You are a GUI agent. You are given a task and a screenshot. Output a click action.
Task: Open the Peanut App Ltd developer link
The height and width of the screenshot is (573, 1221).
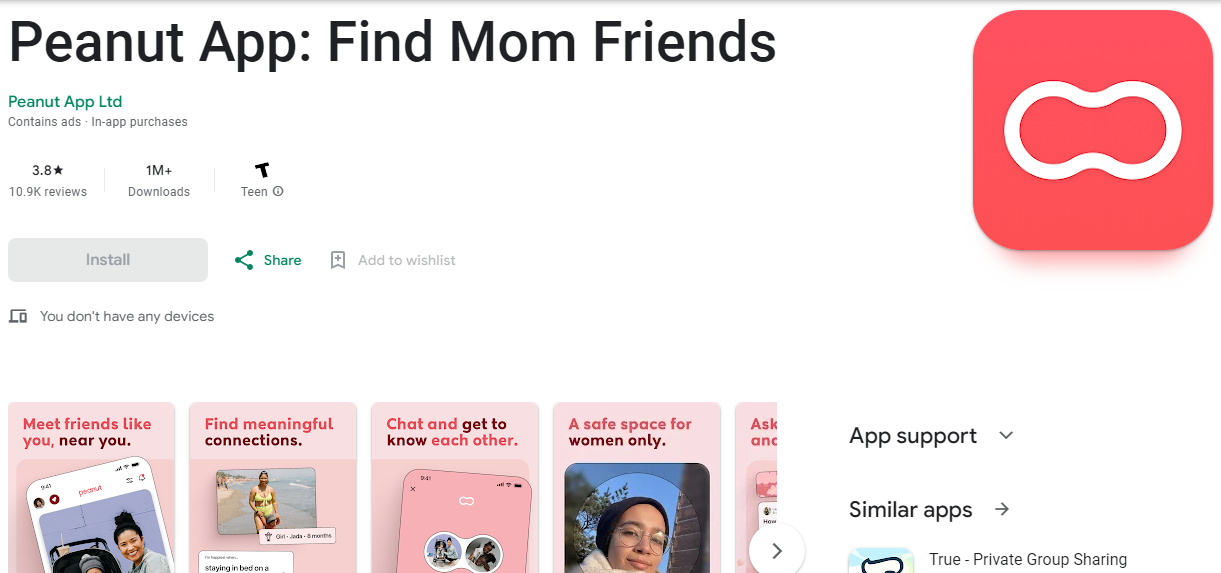(x=65, y=102)
